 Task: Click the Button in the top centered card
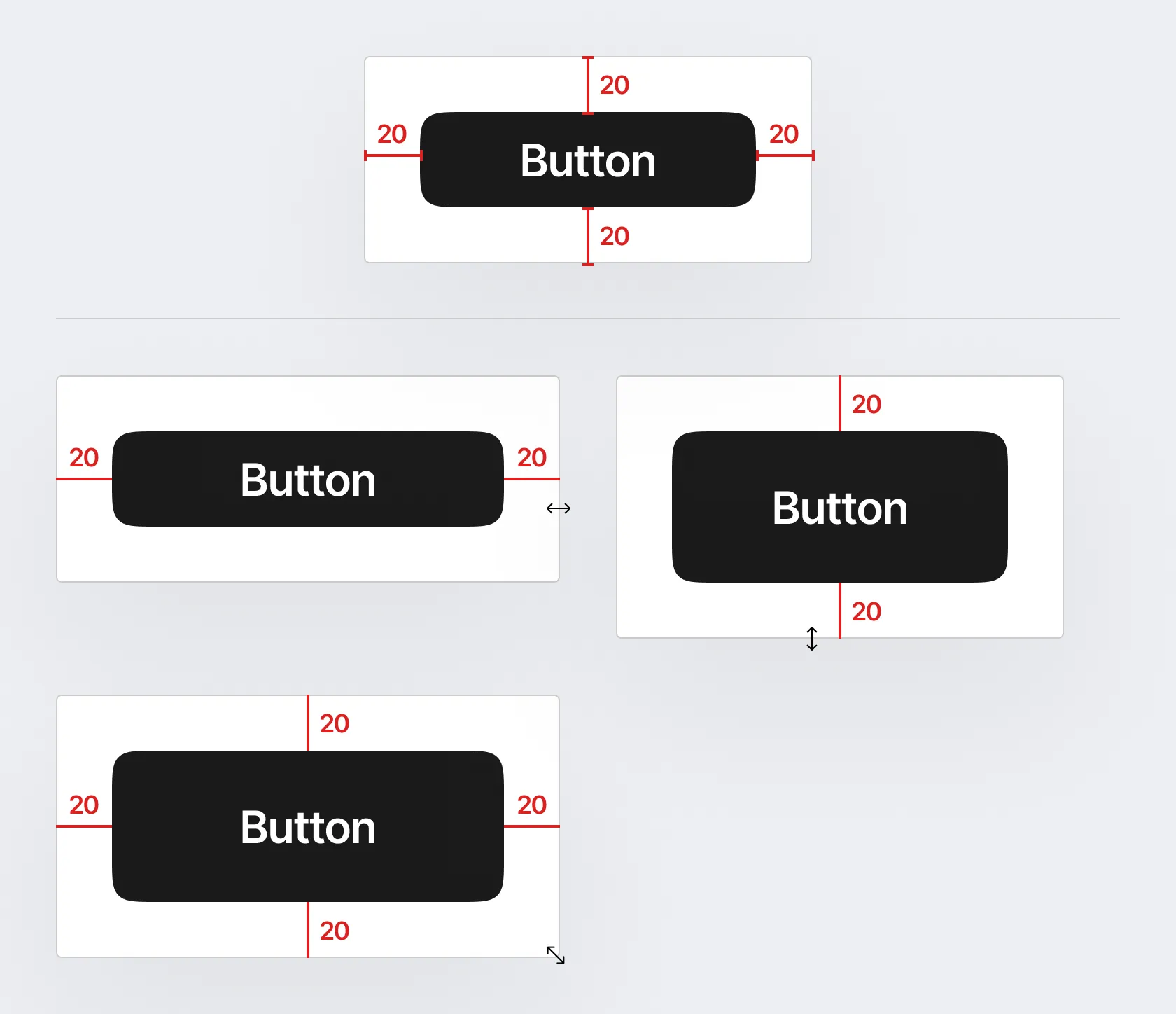(588, 160)
